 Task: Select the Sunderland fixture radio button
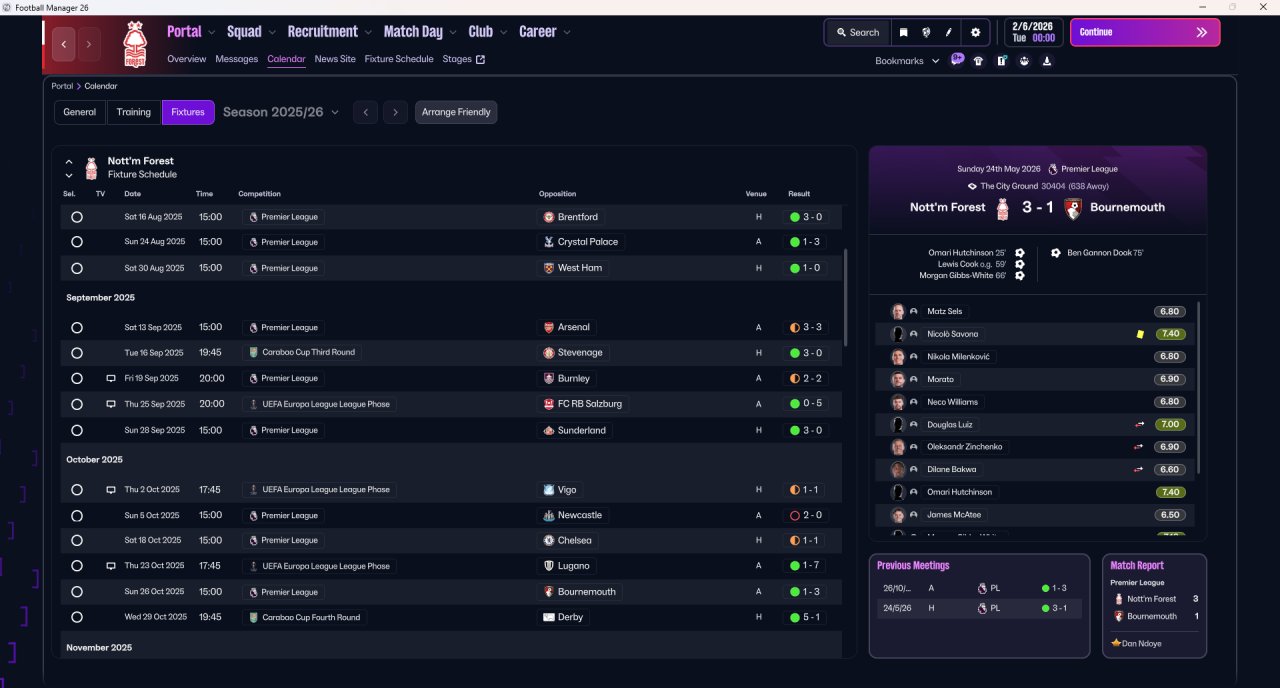[77, 430]
